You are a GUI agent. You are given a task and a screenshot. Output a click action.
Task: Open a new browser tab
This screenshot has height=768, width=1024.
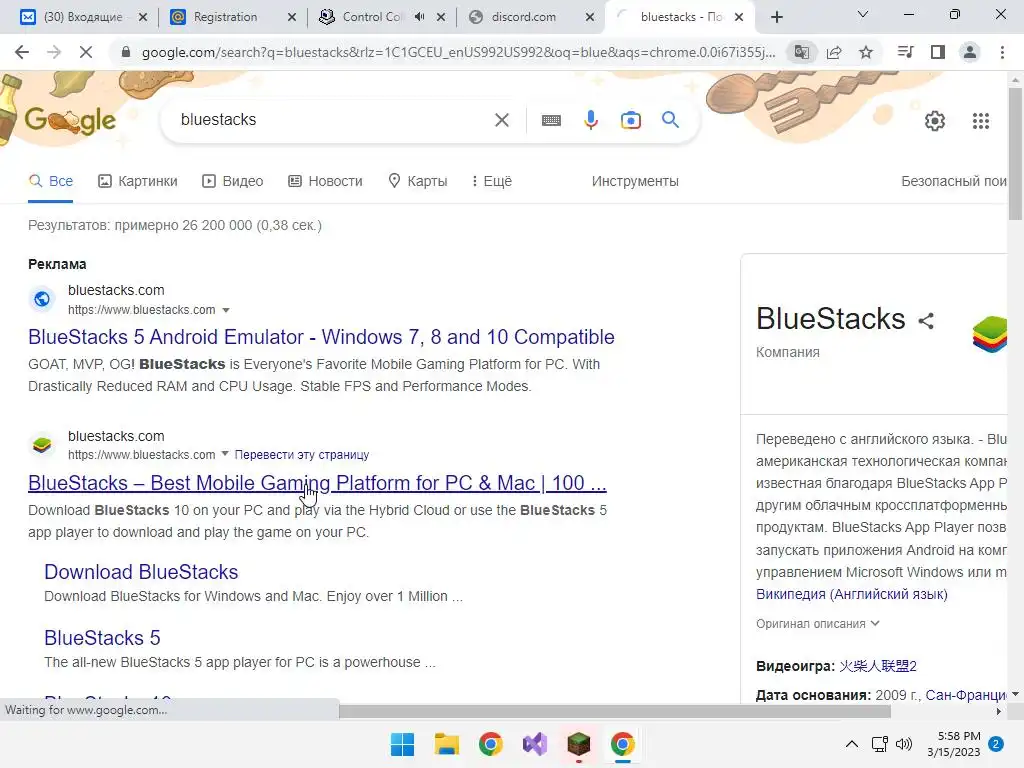[x=776, y=17]
